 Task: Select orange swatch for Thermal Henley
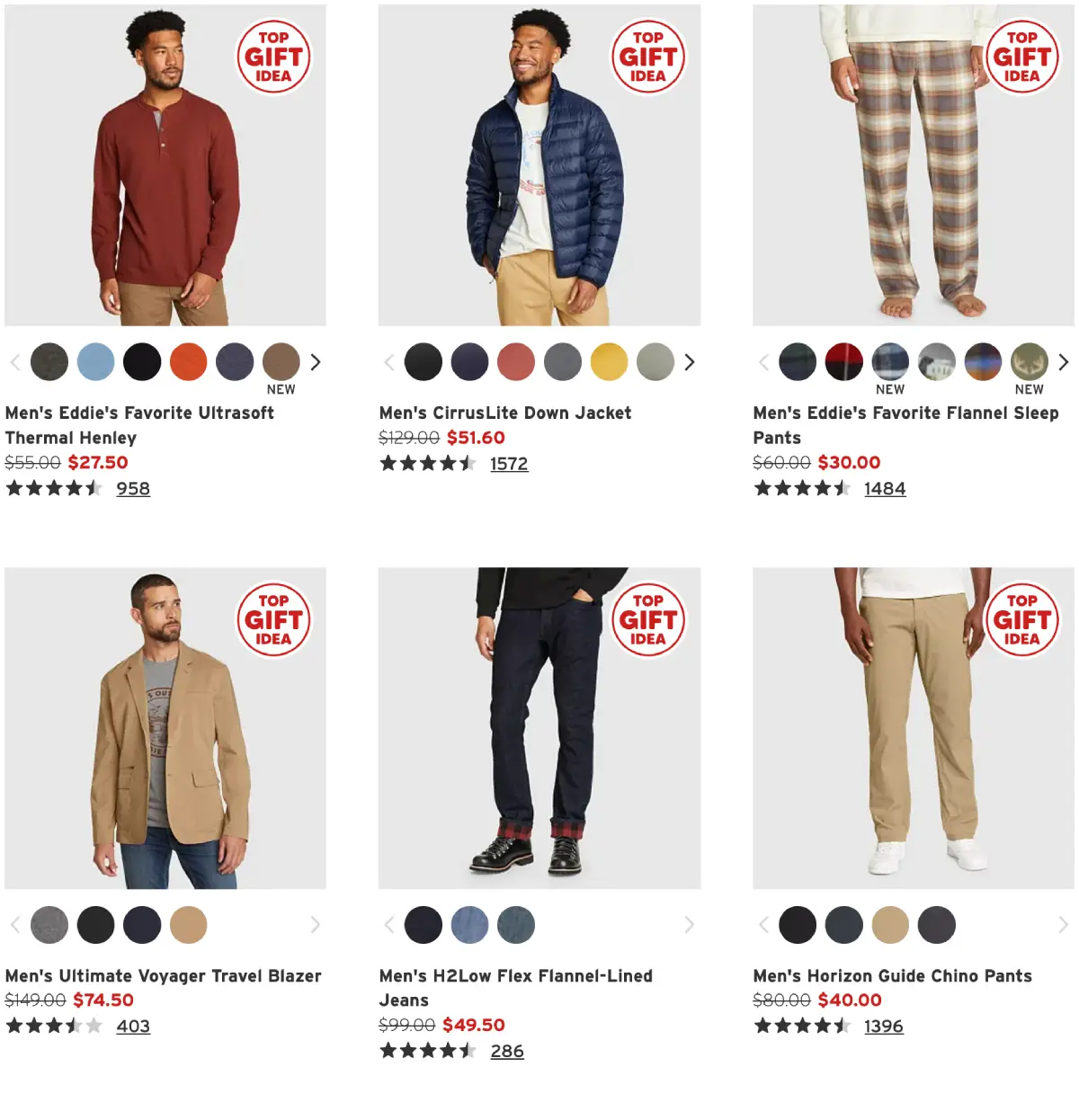189,362
